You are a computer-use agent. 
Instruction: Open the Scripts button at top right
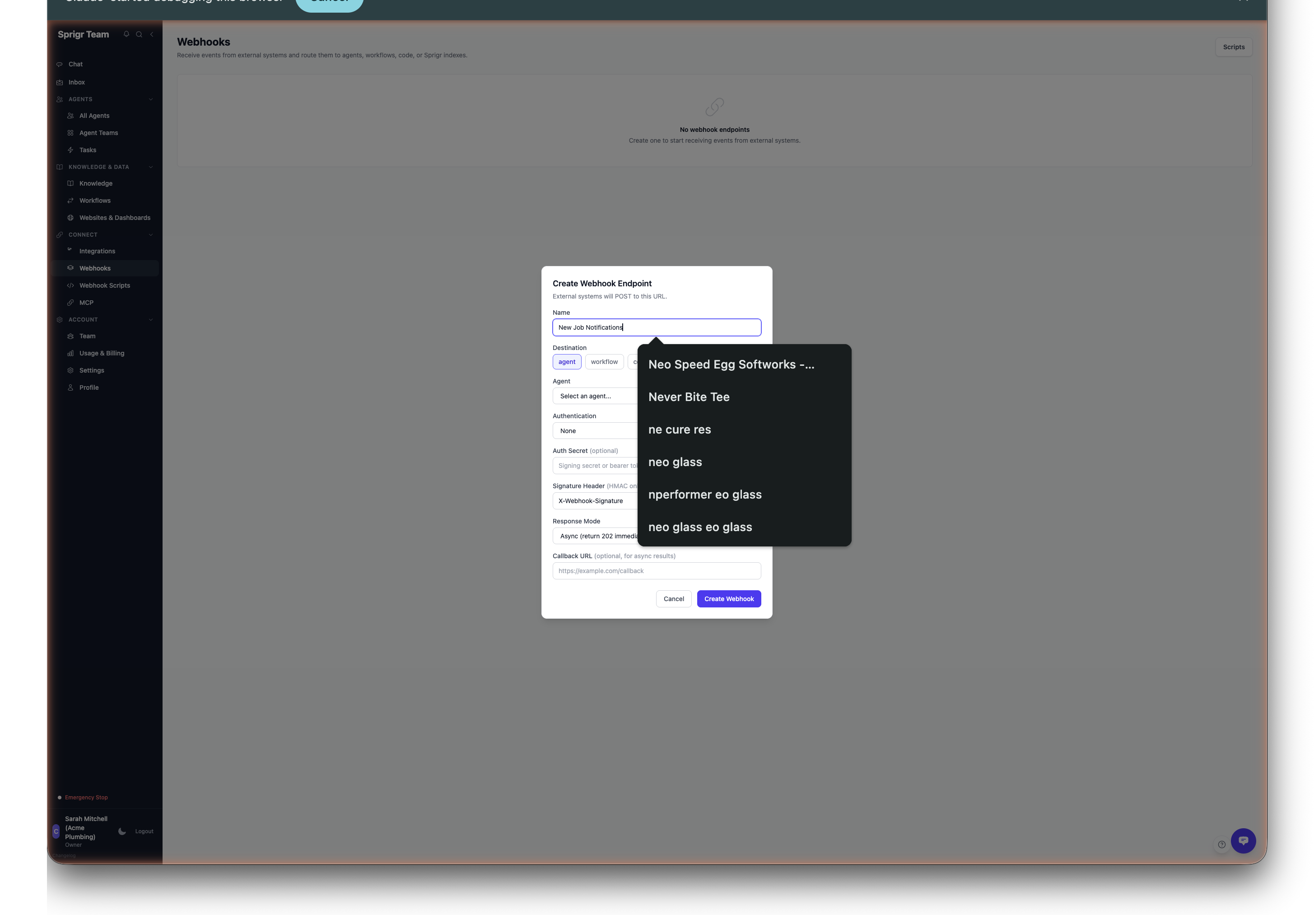click(1233, 47)
